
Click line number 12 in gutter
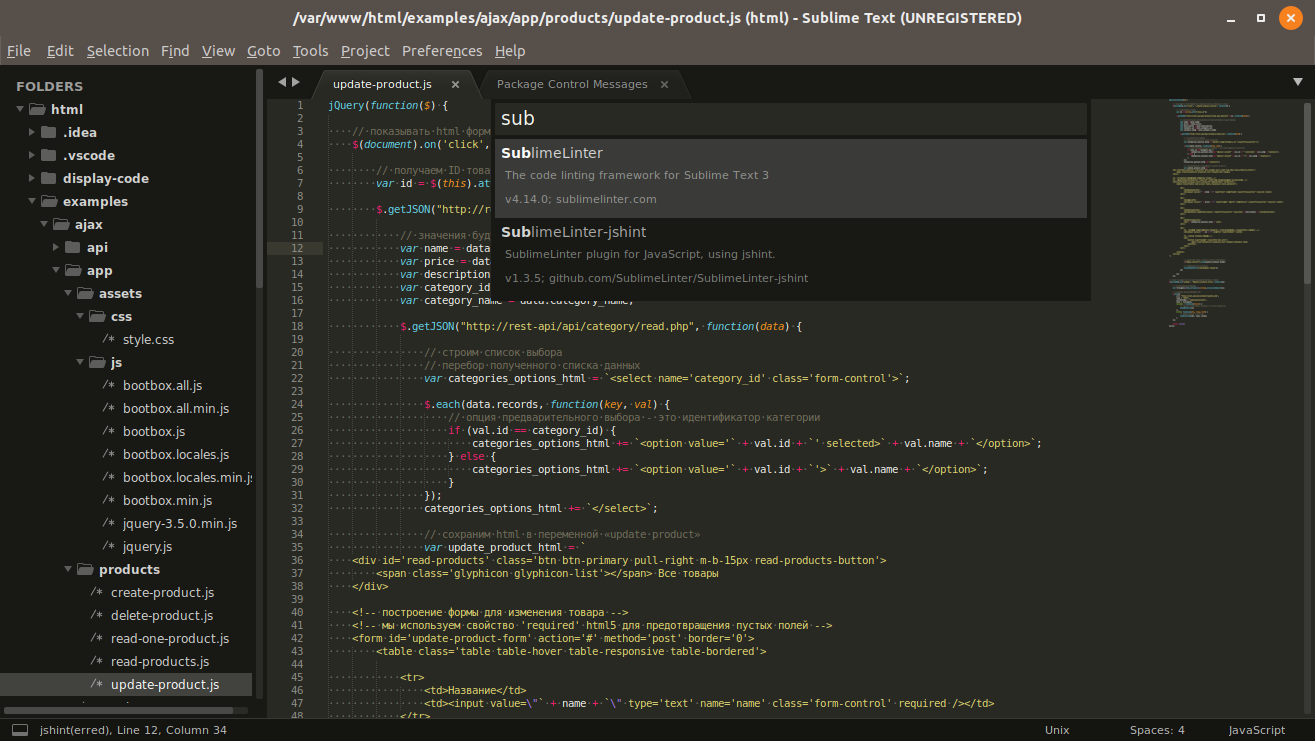tap(296, 248)
